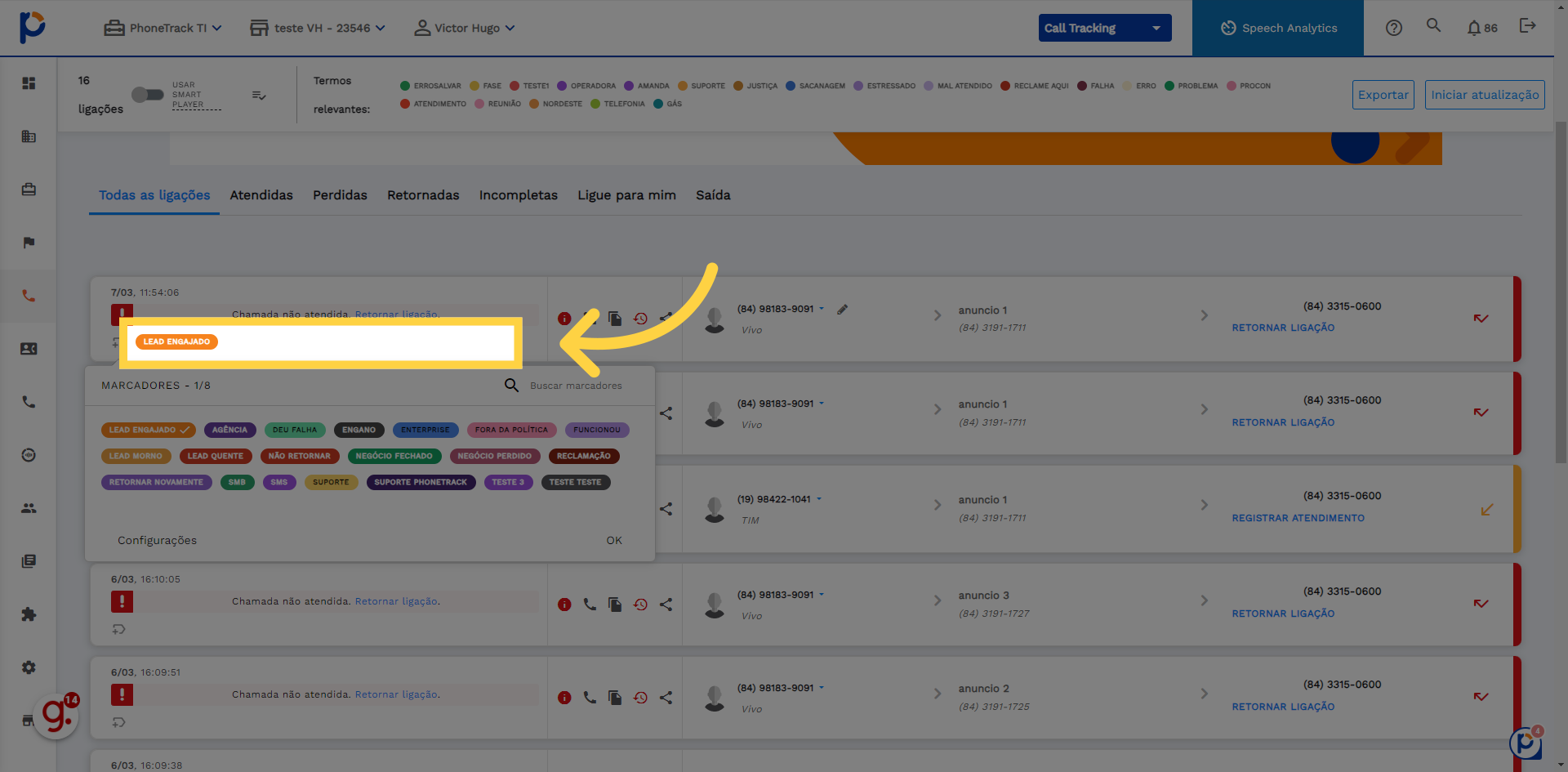Open the people group icon in sidebar
Screen dimensions: 1568x772
(29, 508)
